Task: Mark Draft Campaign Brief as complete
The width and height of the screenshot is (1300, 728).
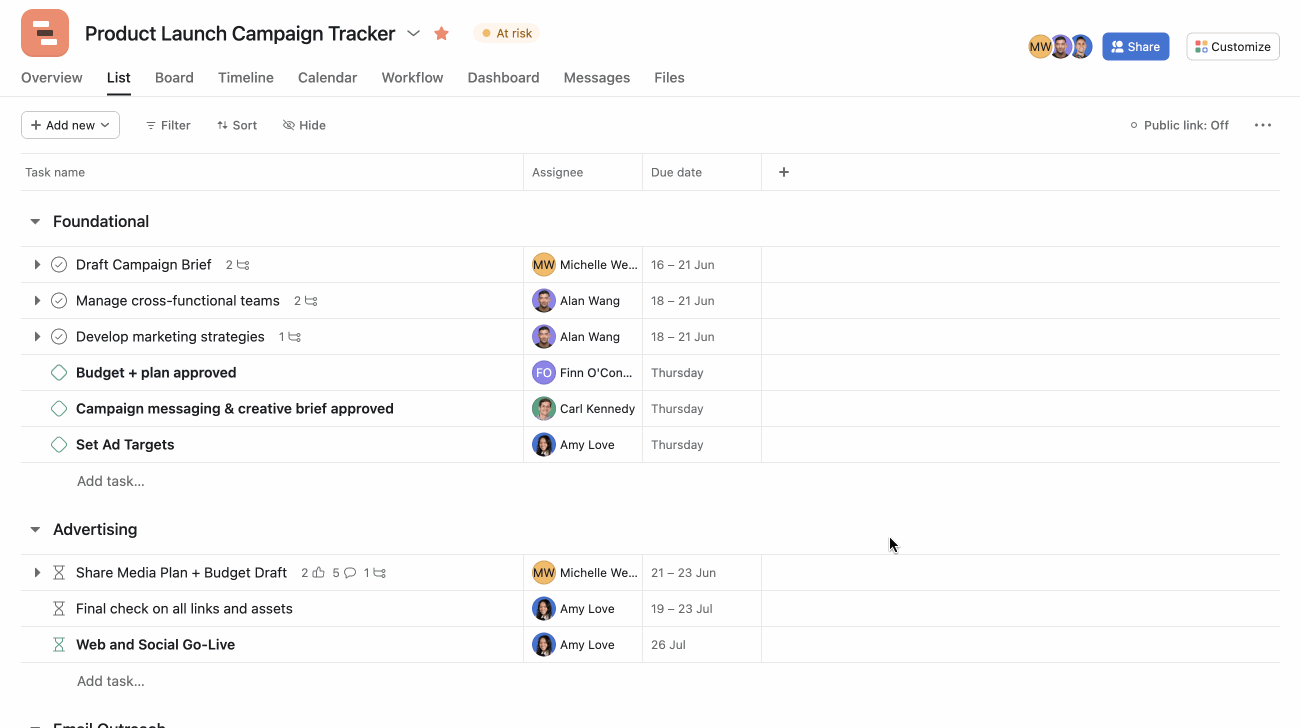Action: point(58,264)
